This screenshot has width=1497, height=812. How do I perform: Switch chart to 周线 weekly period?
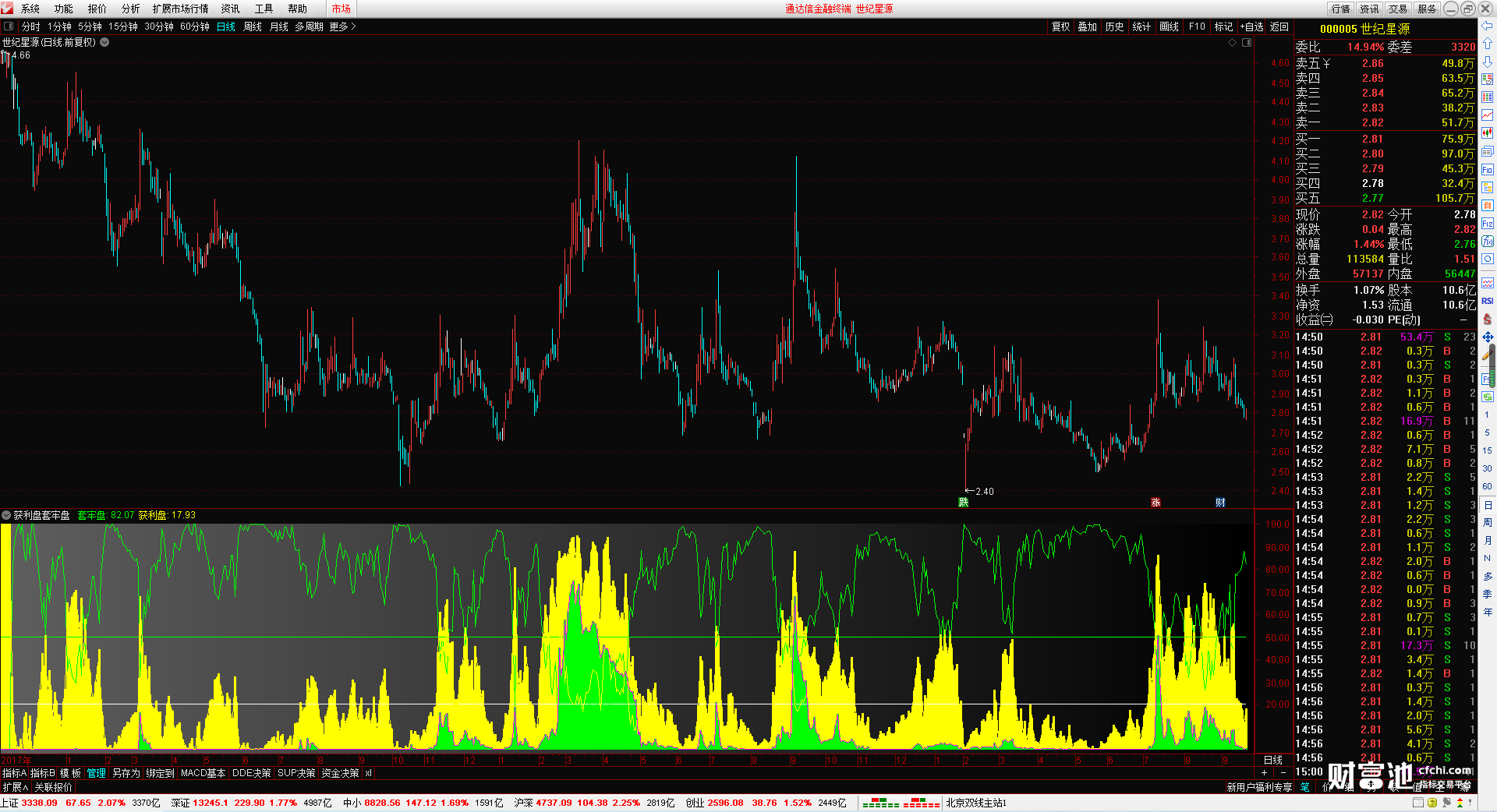(x=253, y=26)
